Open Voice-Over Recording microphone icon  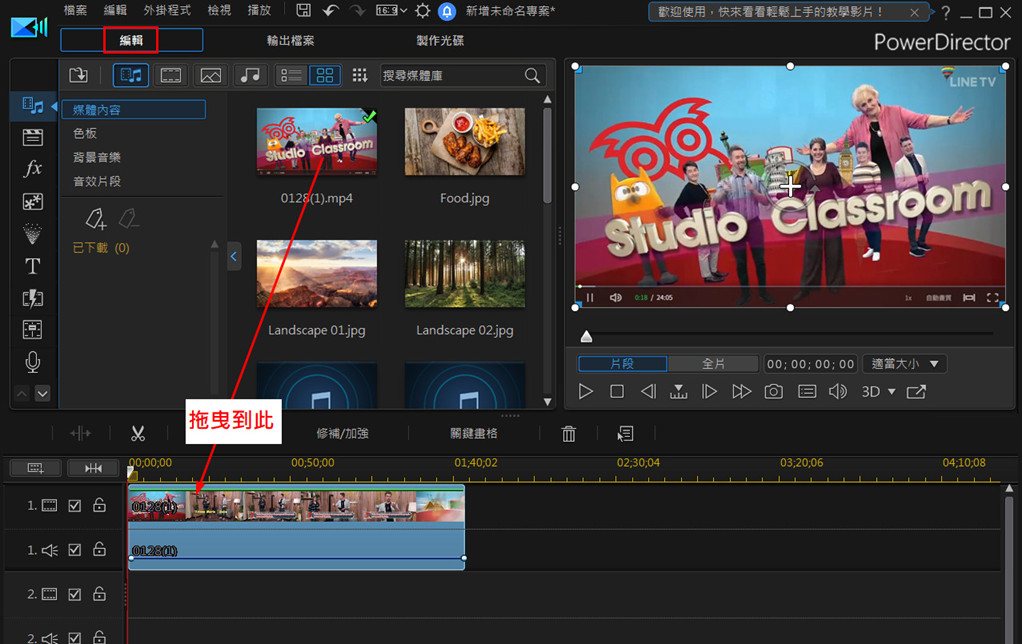click(33, 362)
